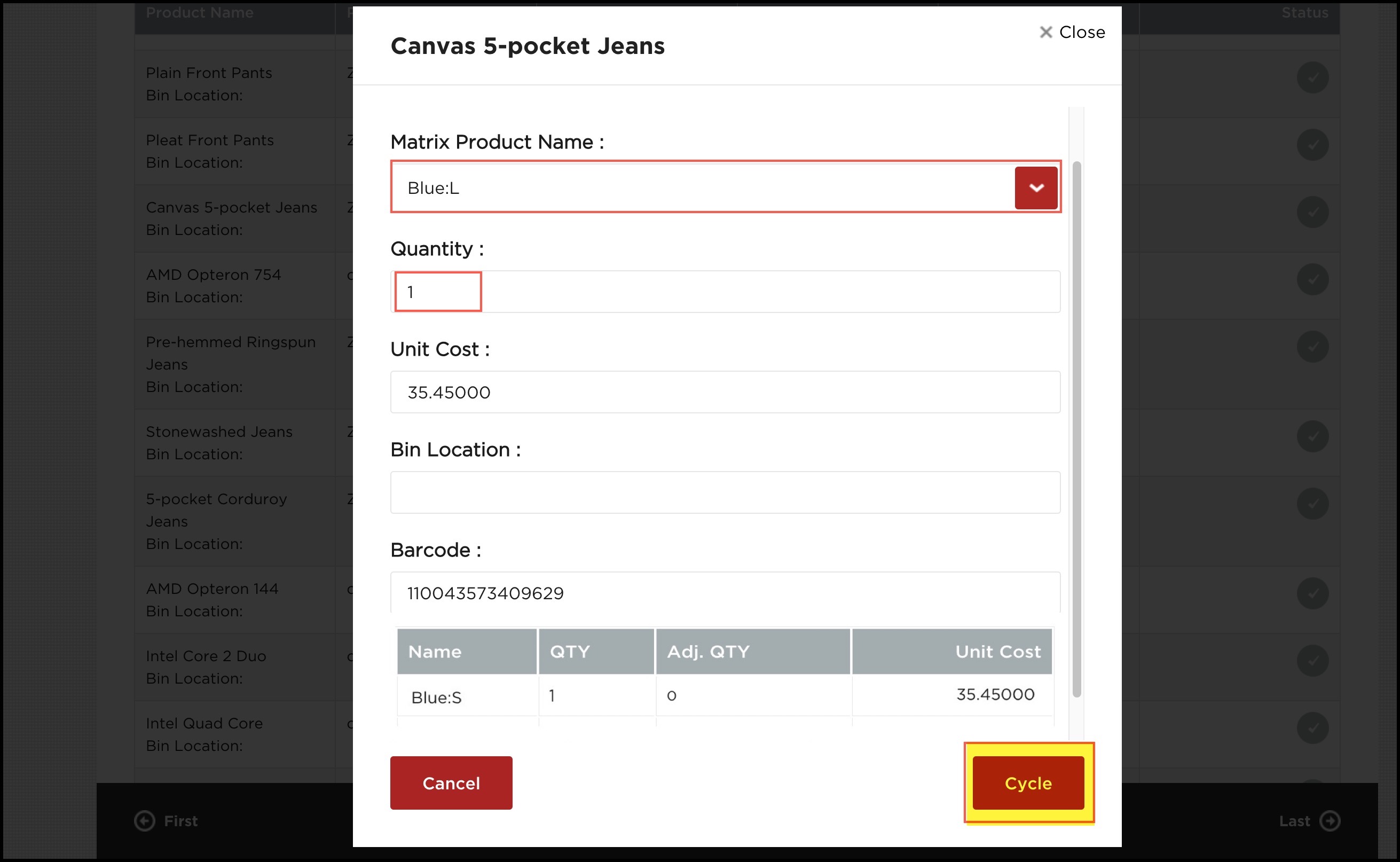Click the empty Bin Location field
The height and width of the screenshot is (862, 1400).
(723, 492)
